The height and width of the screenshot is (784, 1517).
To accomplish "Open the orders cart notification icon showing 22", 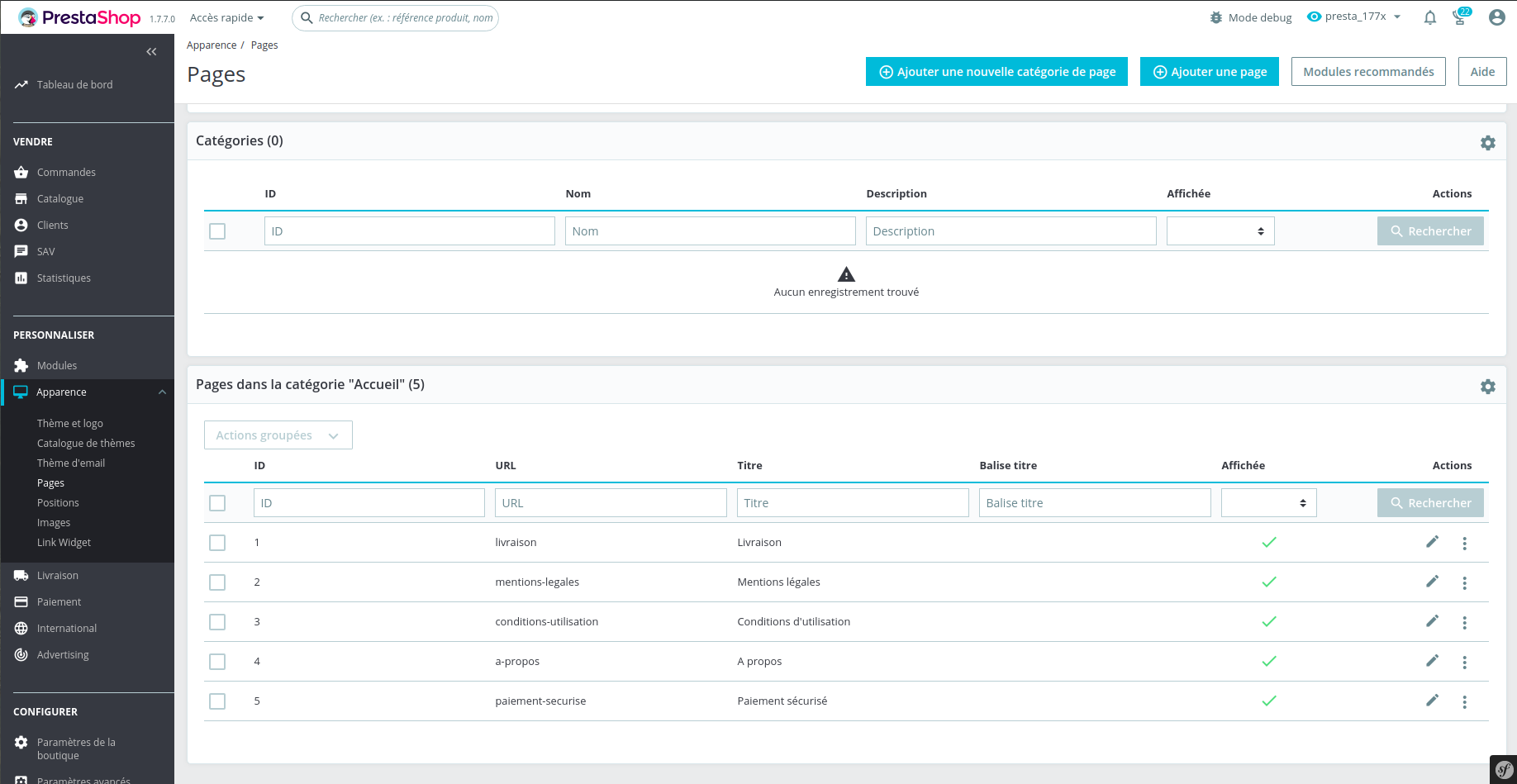I will [1460, 17].
